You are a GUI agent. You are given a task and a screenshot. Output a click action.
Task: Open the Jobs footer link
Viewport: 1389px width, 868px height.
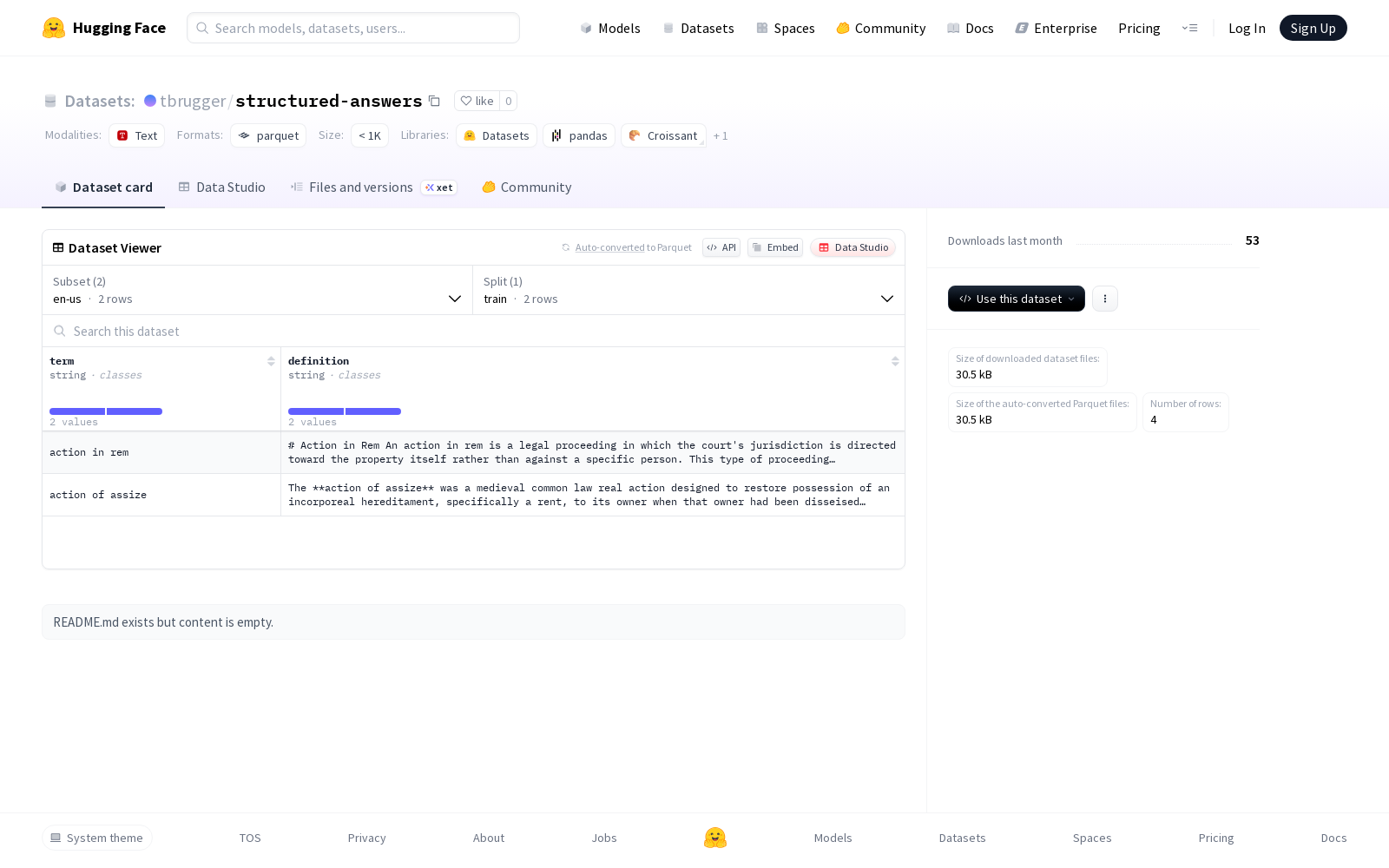tap(604, 838)
